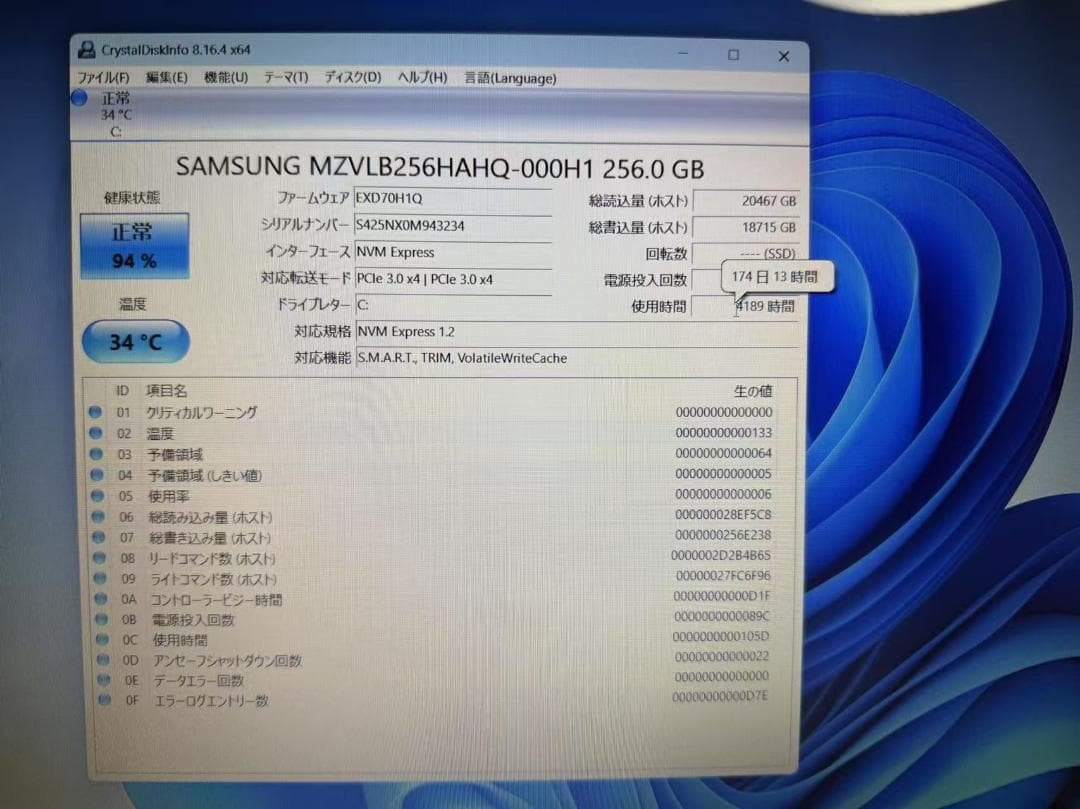The image size is (1080, 809).
Task: Click the indicator beside 使用率 attribute
Action: click(x=100, y=494)
